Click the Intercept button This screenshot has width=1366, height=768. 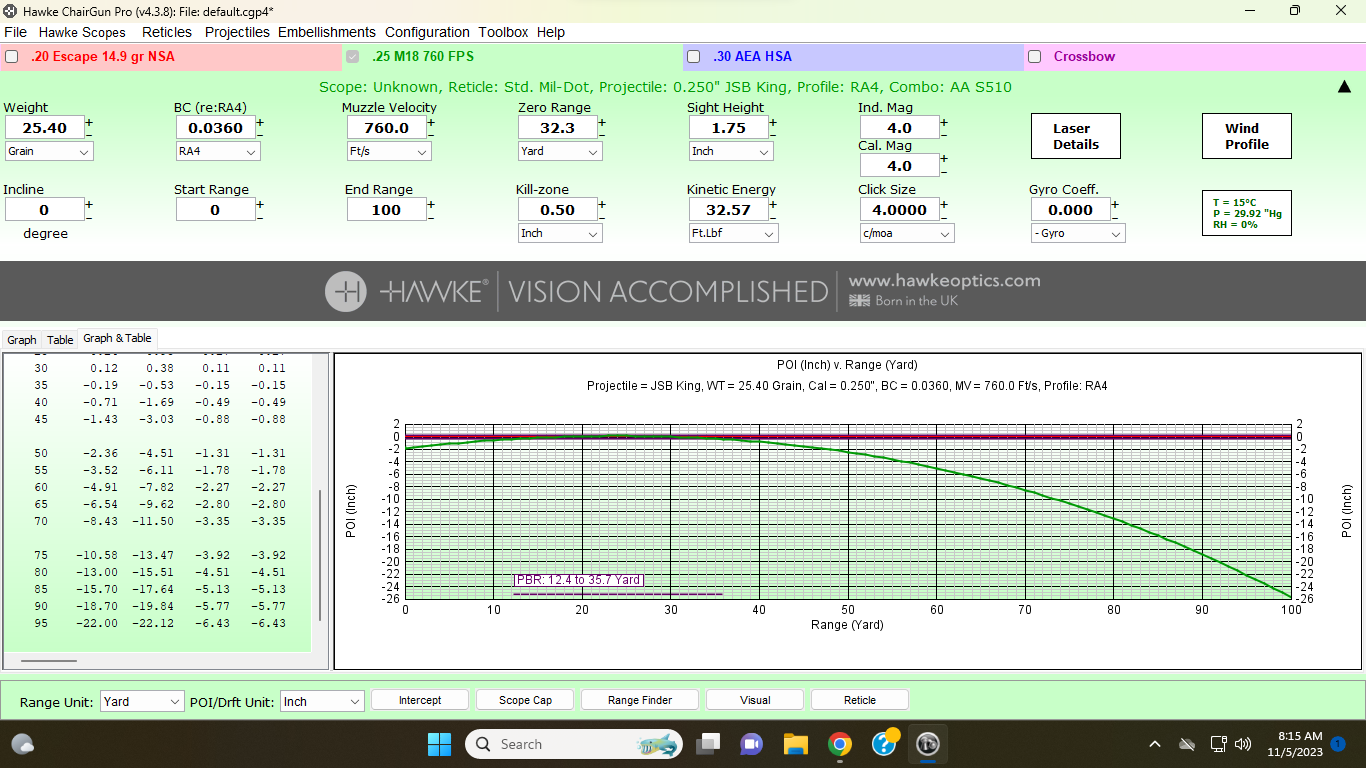pos(420,700)
